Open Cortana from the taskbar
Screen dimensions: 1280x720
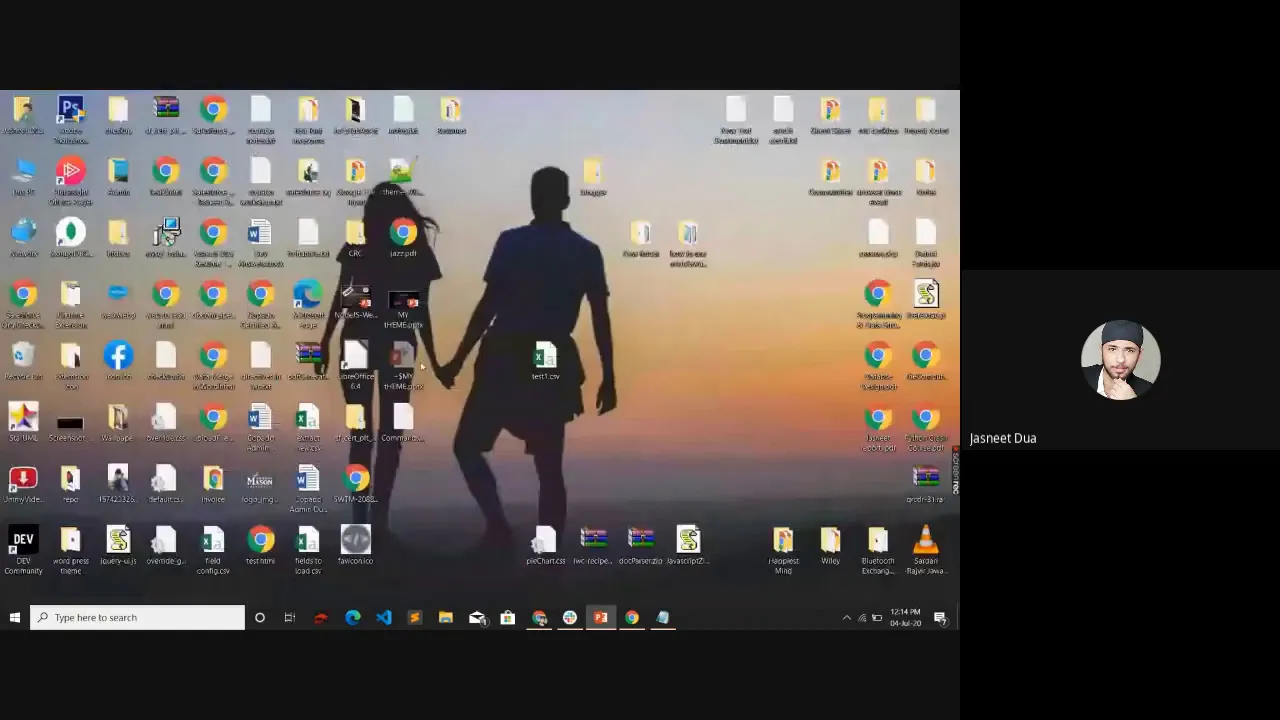coord(259,618)
